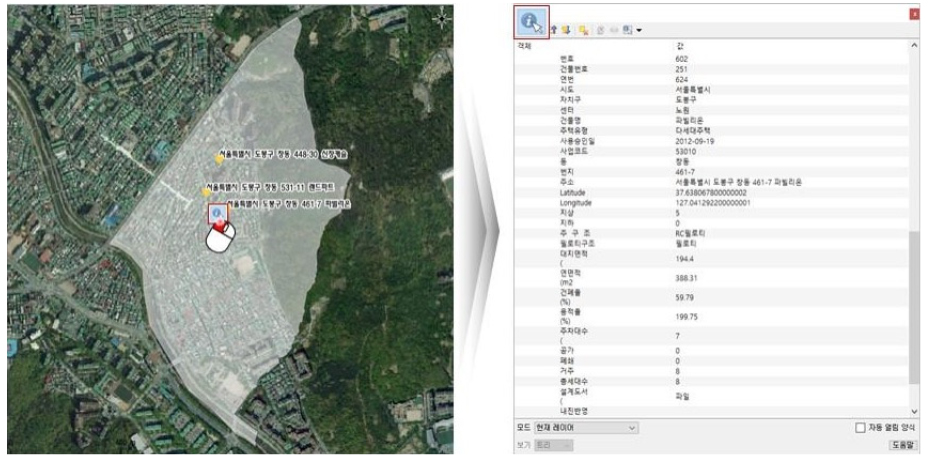Image resolution: width=933 pixels, height=456 pixels.
Task: Select the 설계도서 attribute row
Action: coord(711,396)
